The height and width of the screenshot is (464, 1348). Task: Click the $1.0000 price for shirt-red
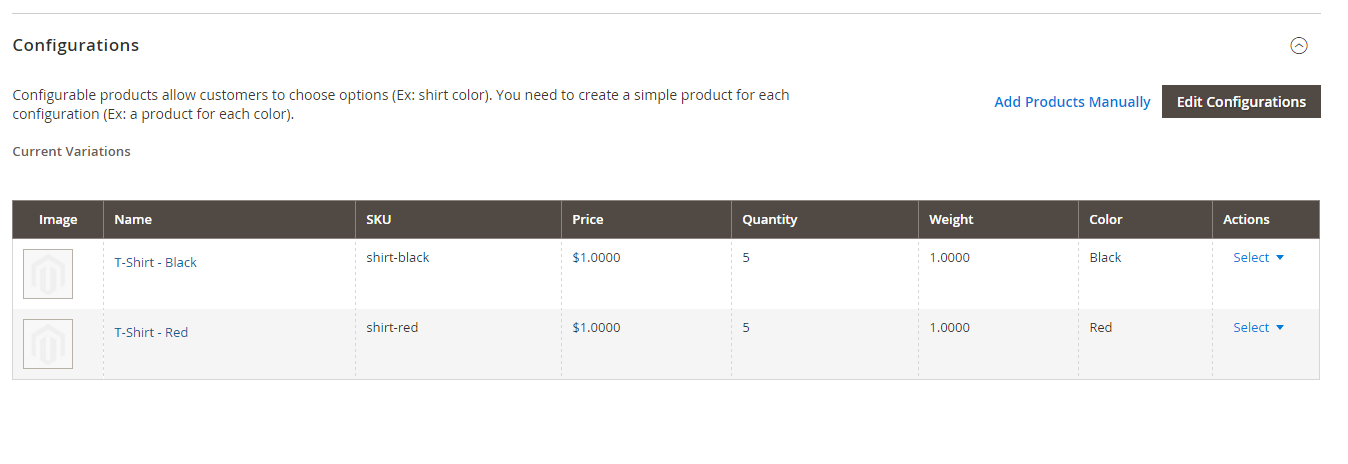pyautogui.click(x=596, y=327)
